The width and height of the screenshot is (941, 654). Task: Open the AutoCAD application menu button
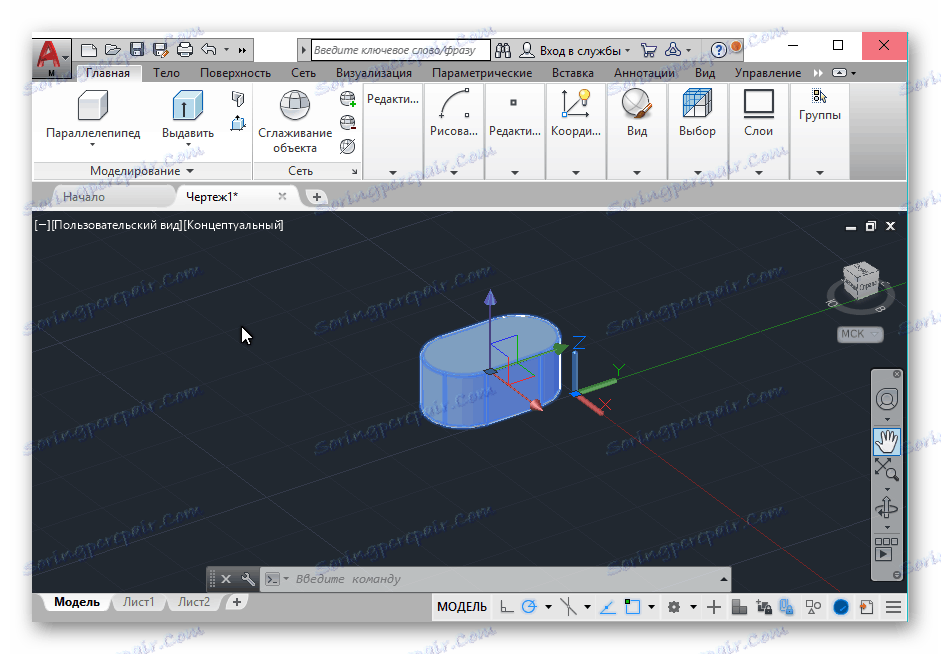(x=52, y=58)
